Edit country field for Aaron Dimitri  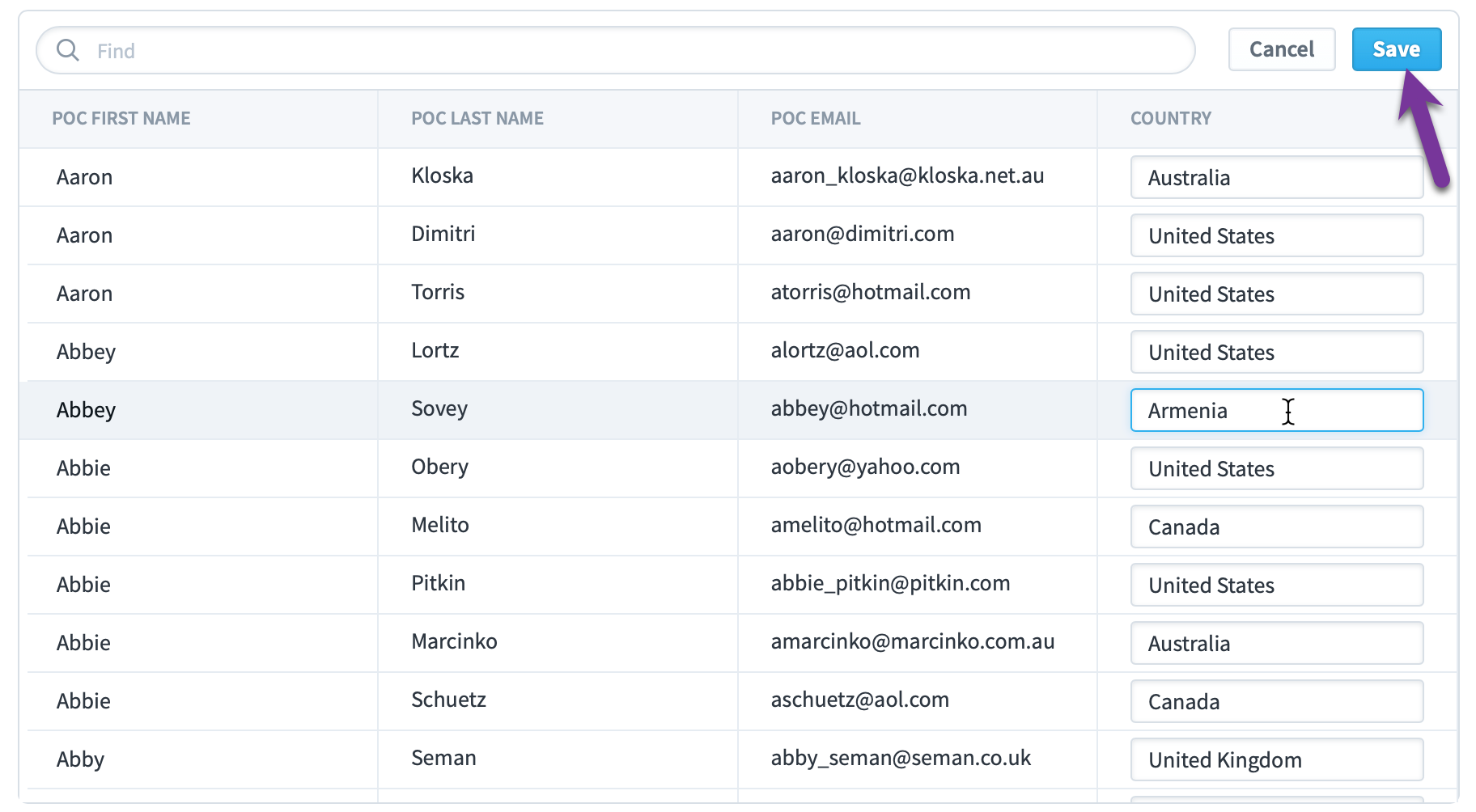click(x=1277, y=235)
